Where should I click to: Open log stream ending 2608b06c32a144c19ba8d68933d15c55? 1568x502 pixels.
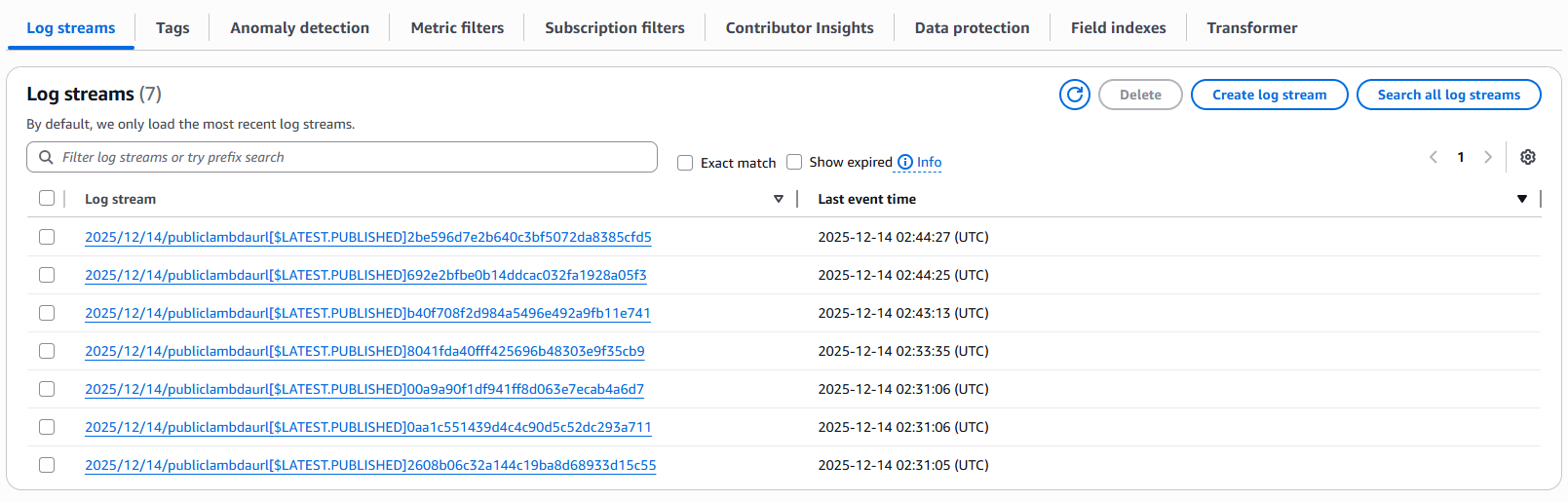[370, 465]
